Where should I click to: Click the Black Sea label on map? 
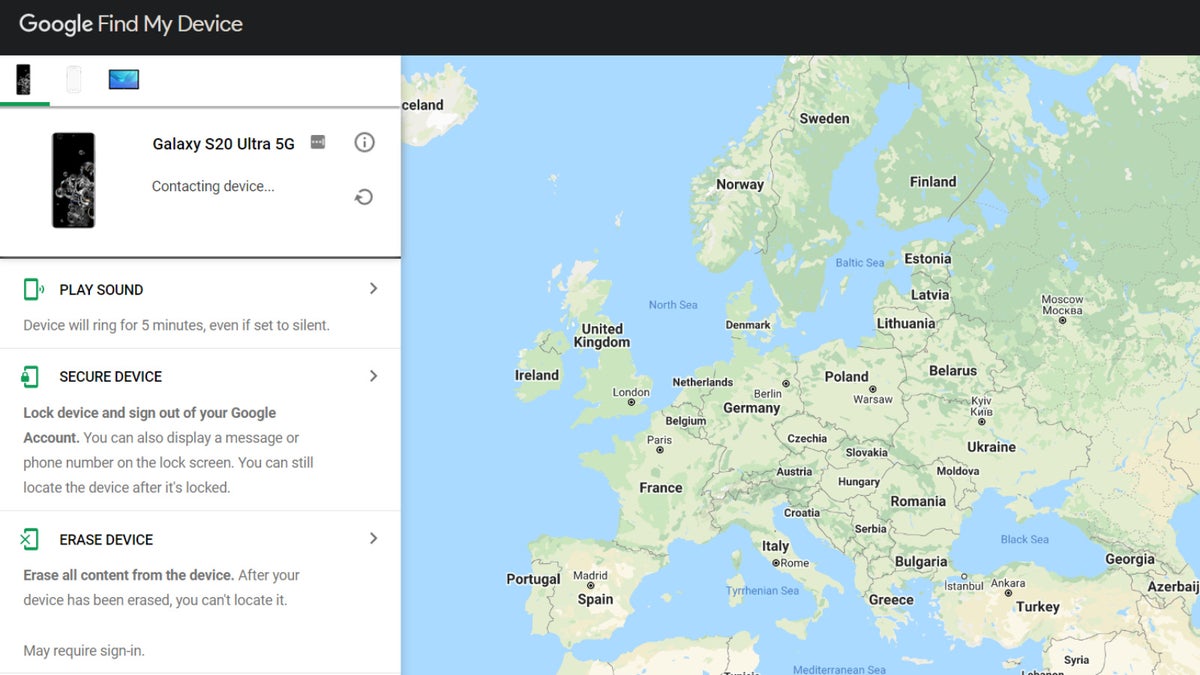pyautogui.click(x=1025, y=539)
